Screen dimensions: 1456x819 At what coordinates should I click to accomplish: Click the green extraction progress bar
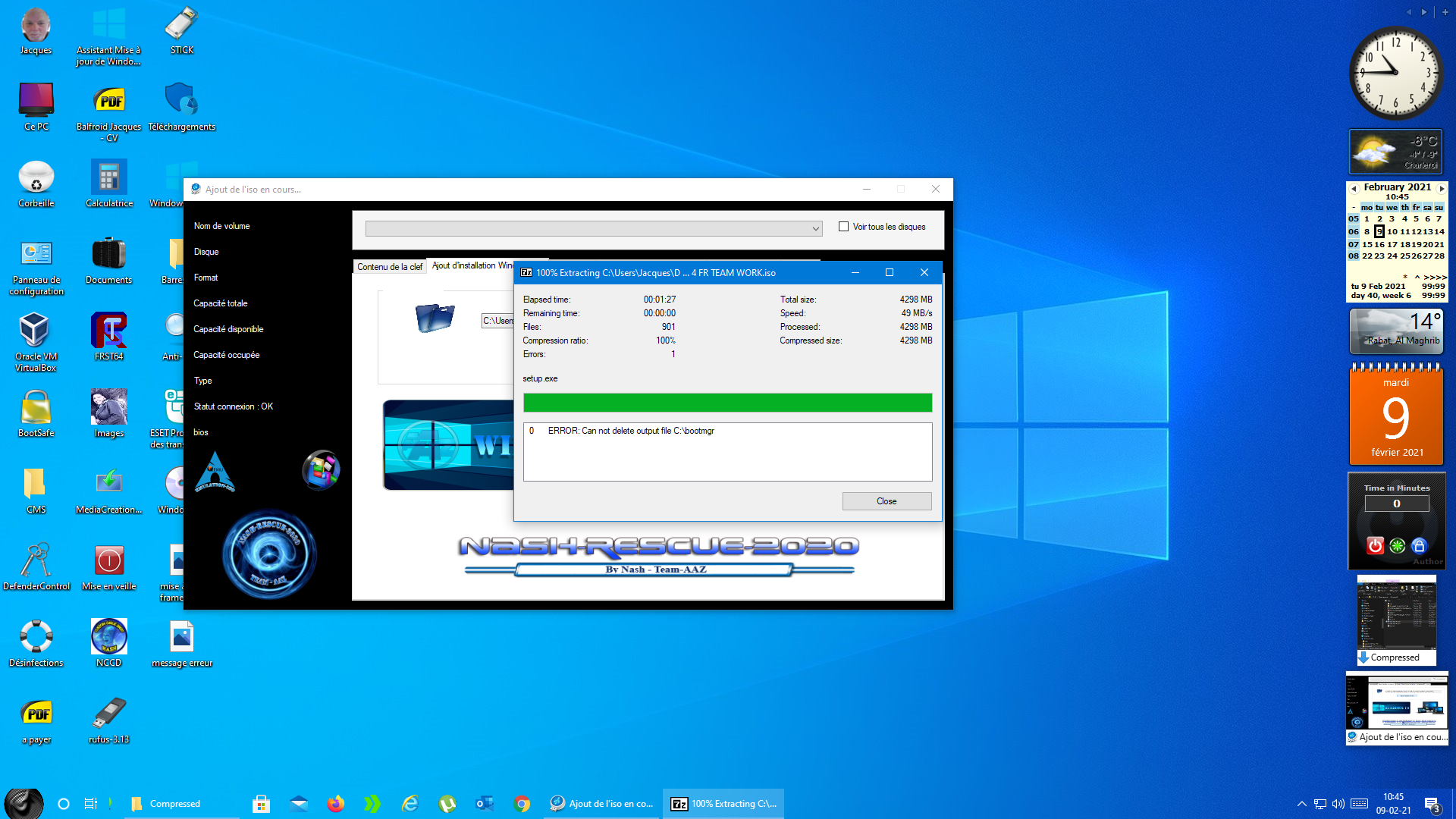[x=727, y=403]
